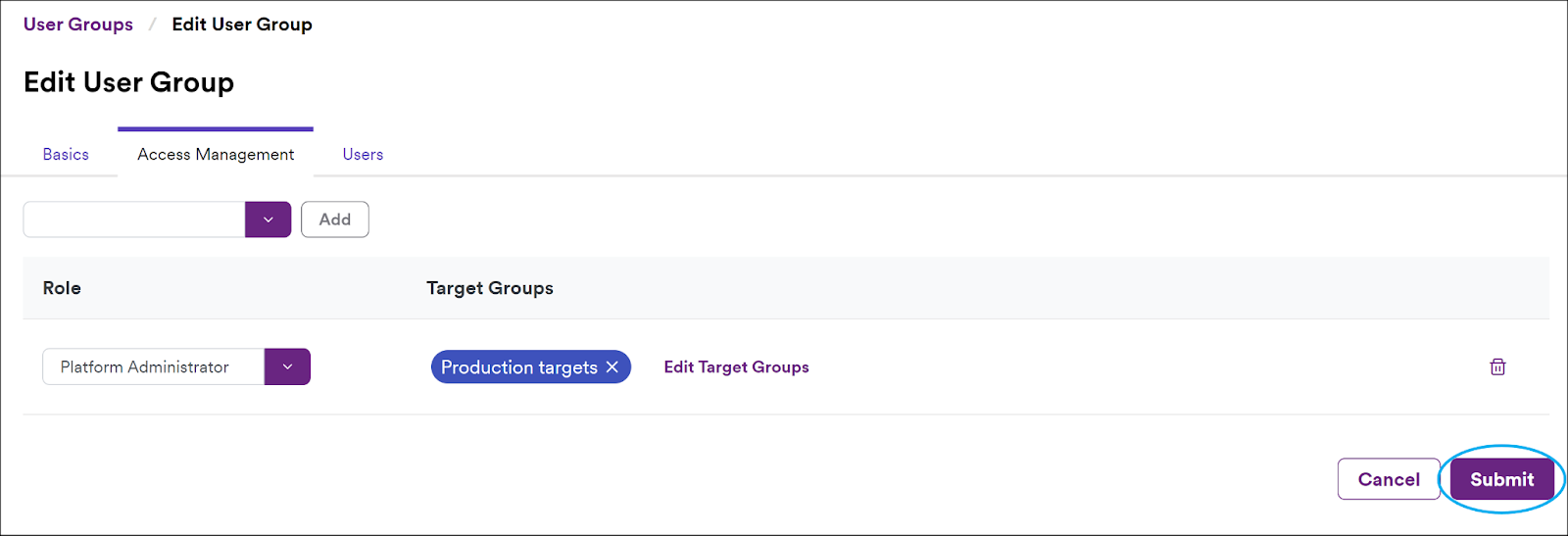The height and width of the screenshot is (536, 1568).
Task: Click the Production targets chip label
Action: pyautogui.click(x=519, y=366)
